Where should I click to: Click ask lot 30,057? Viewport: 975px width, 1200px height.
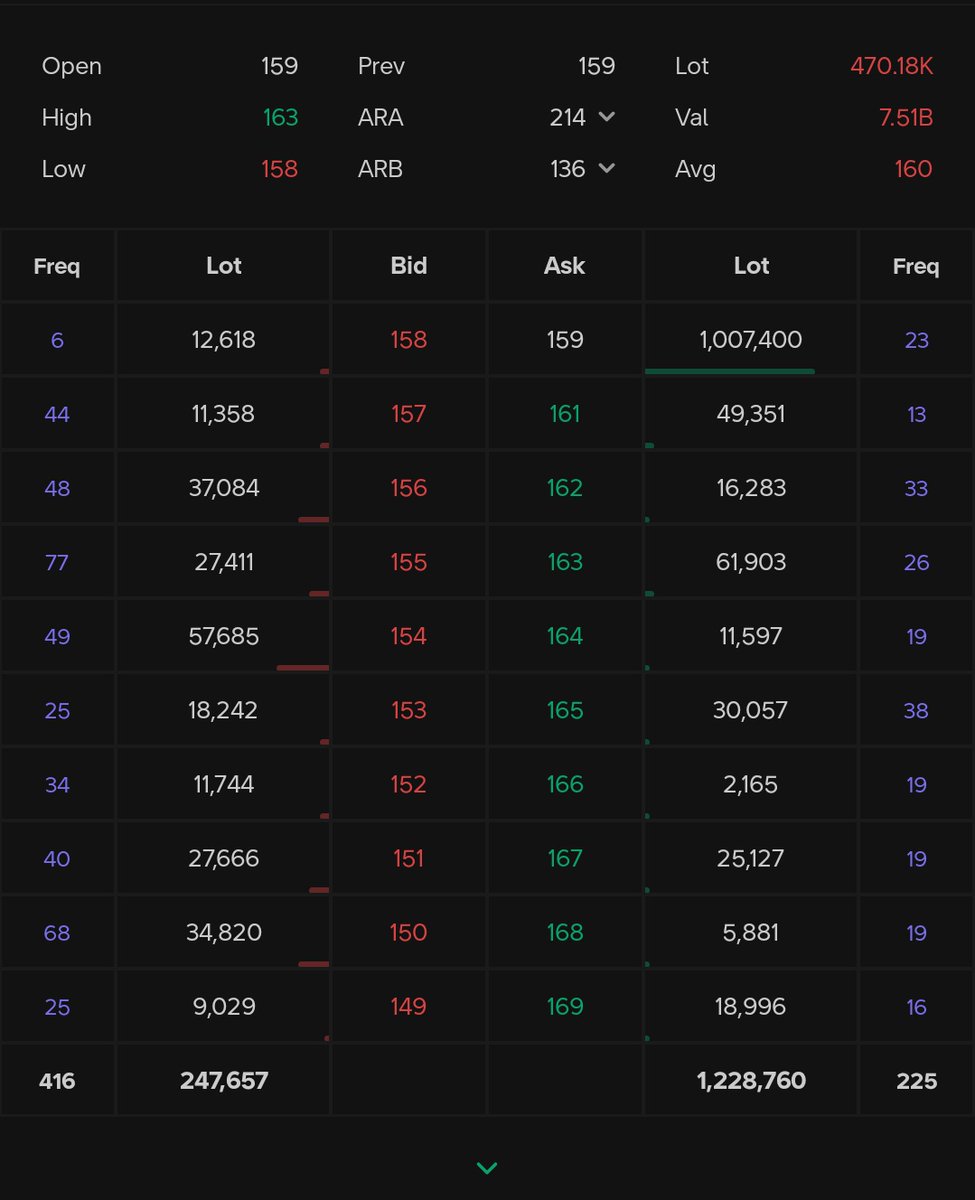751,710
